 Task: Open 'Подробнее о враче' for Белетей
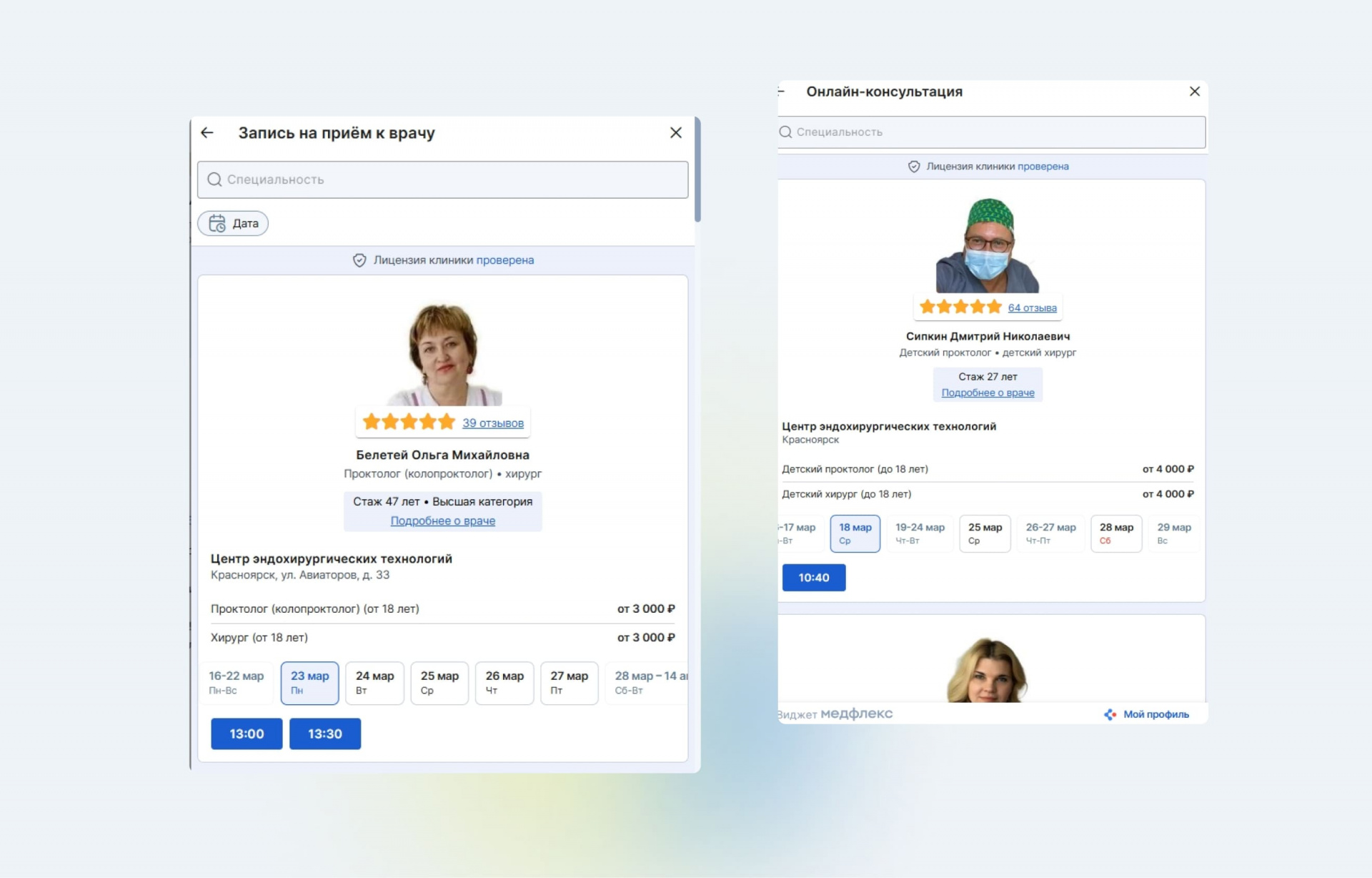click(x=443, y=521)
